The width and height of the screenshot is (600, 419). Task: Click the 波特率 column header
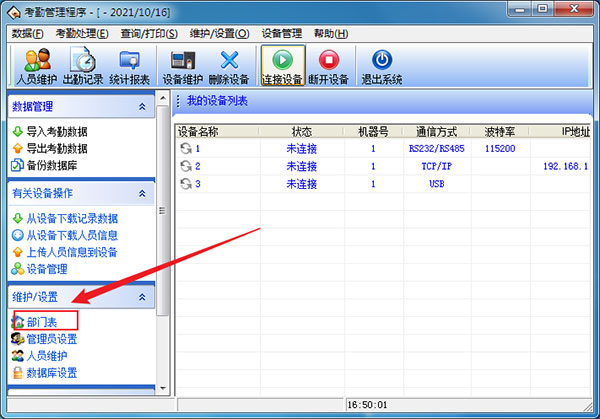(500, 132)
